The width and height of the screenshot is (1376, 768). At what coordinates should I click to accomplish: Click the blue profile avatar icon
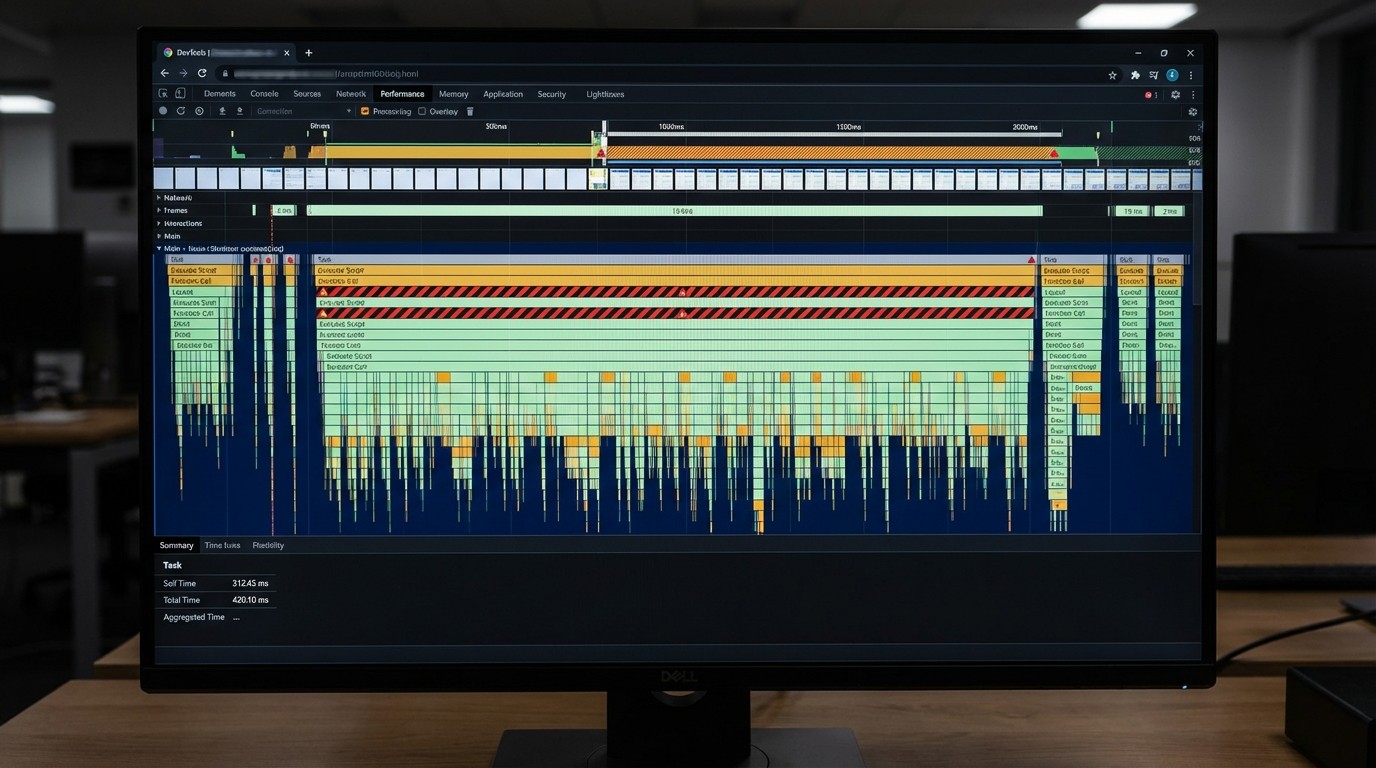1172,75
